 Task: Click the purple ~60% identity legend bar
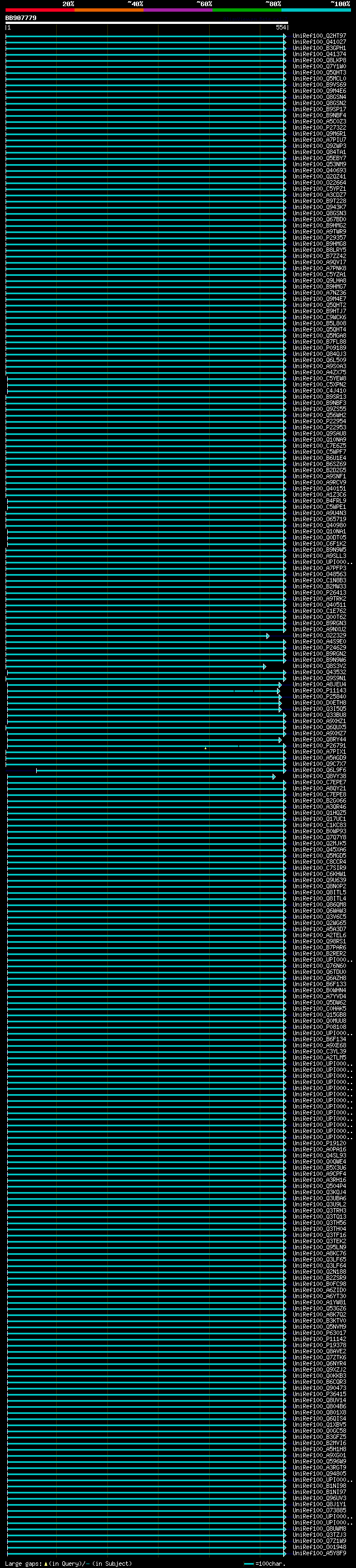pos(179,10)
